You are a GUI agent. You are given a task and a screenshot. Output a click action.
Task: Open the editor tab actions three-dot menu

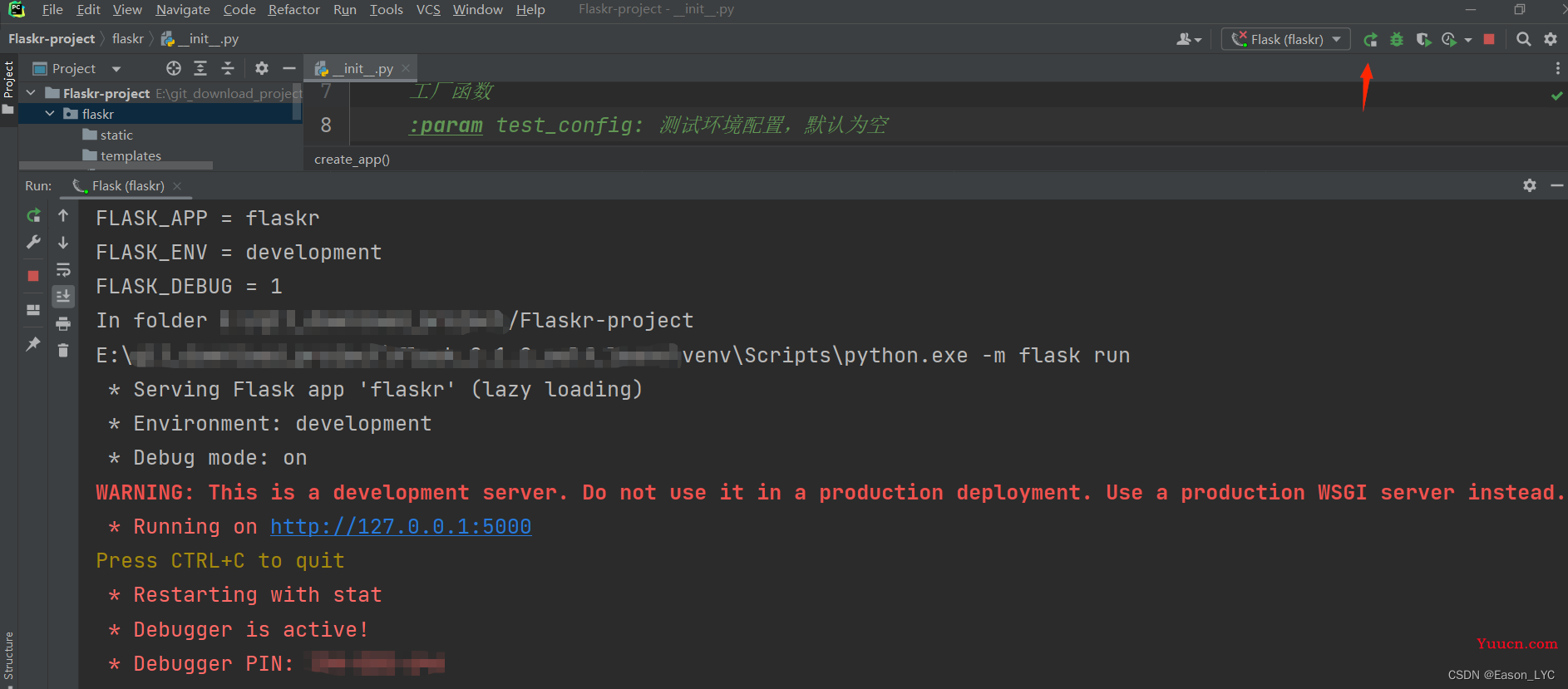click(x=1557, y=68)
